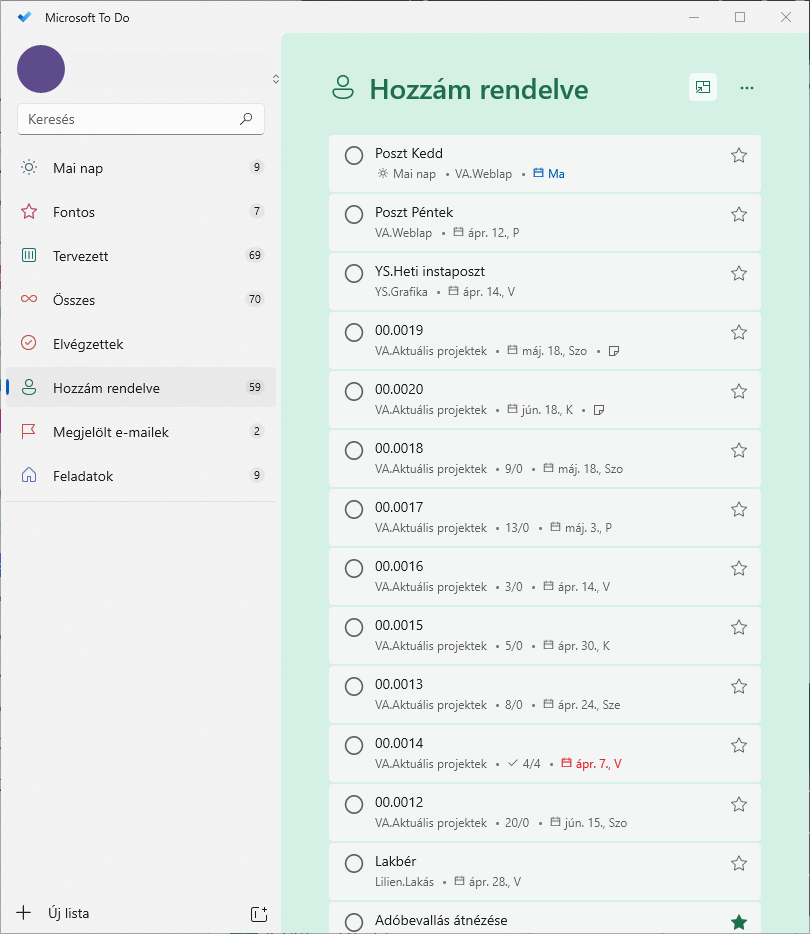Unstar the Adóbevallás átnézése task

pyautogui.click(x=739, y=921)
